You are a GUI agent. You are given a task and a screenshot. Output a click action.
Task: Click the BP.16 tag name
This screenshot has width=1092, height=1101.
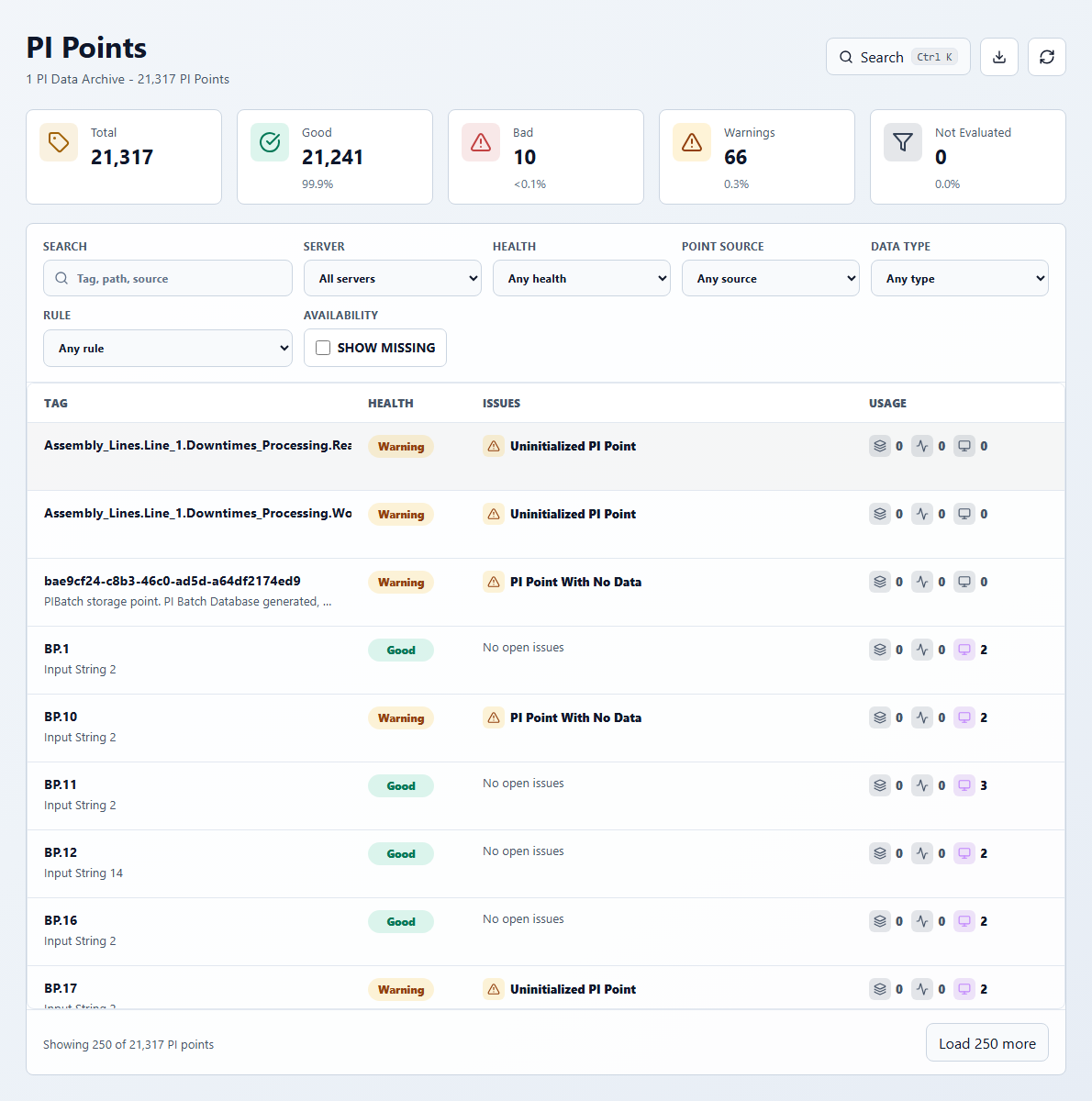[61, 920]
